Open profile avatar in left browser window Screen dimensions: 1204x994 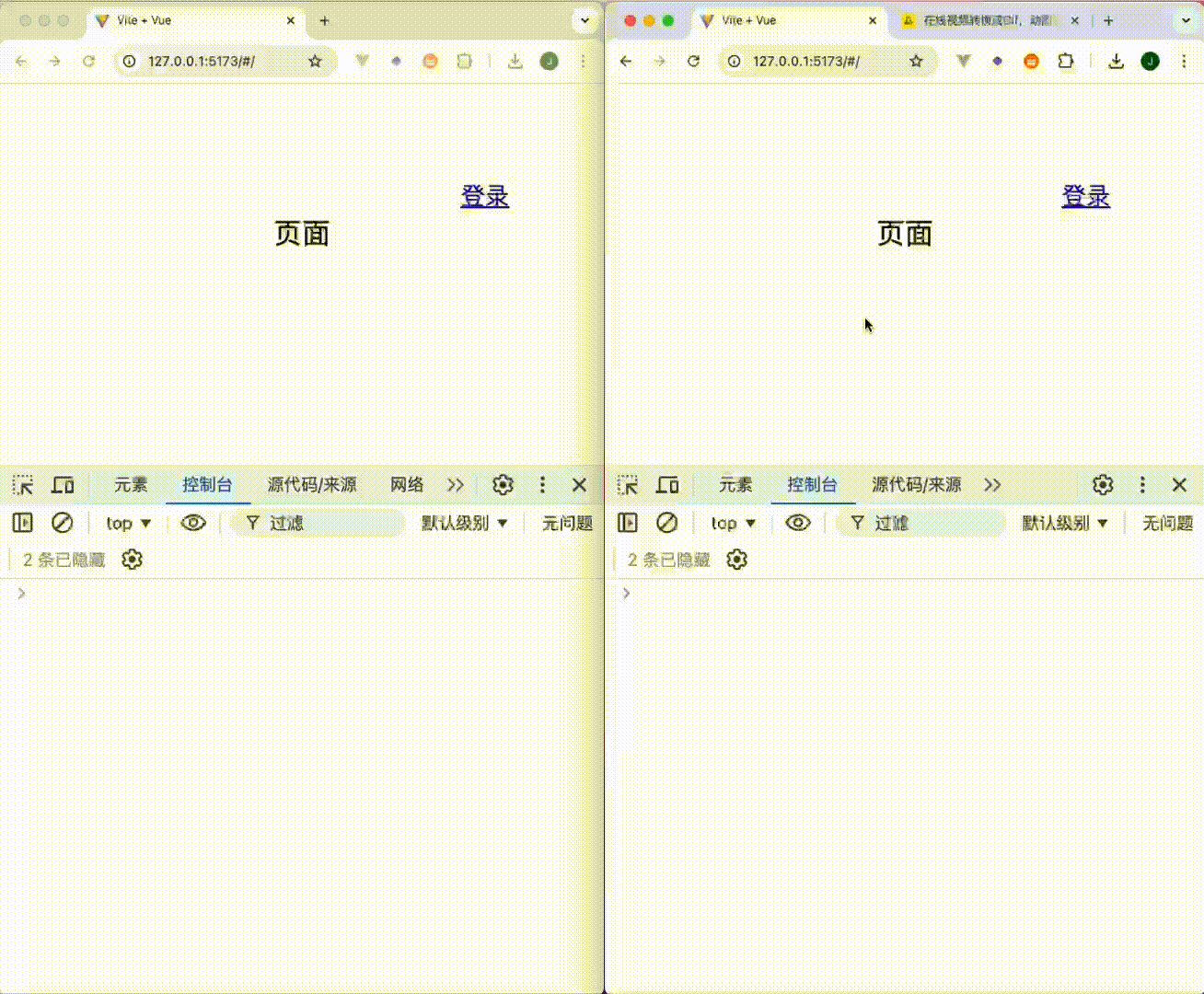pyautogui.click(x=549, y=61)
